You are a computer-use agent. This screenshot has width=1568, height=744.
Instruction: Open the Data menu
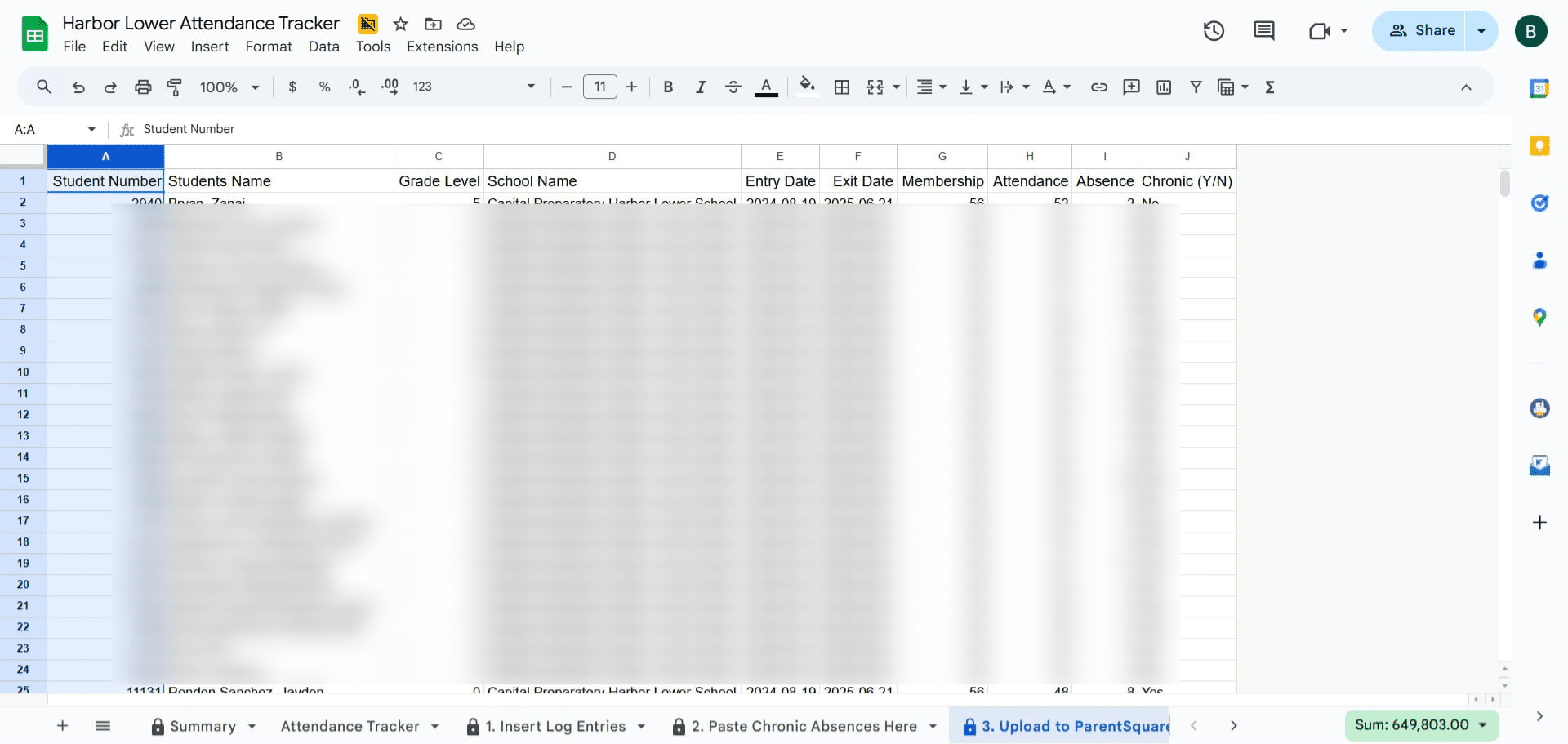click(x=323, y=47)
